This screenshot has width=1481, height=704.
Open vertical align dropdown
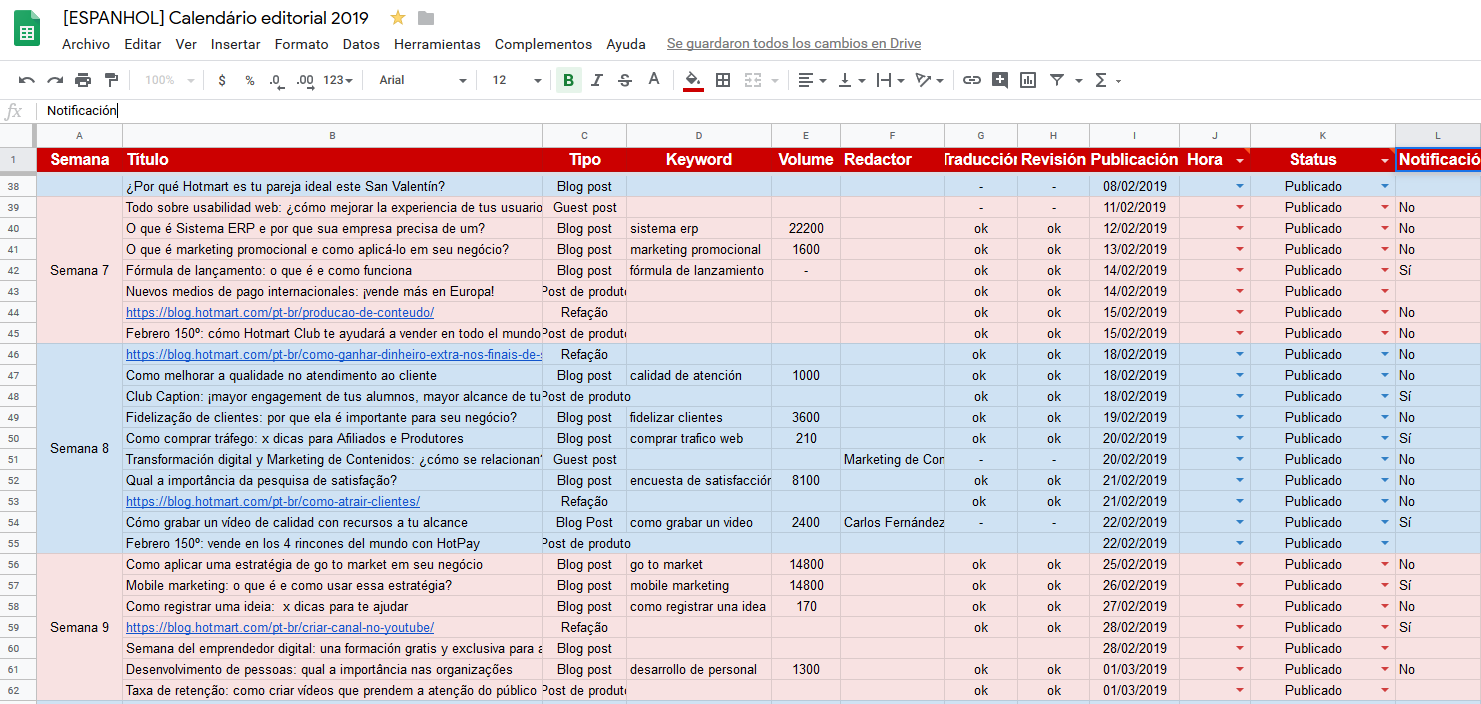tap(851, 80)
